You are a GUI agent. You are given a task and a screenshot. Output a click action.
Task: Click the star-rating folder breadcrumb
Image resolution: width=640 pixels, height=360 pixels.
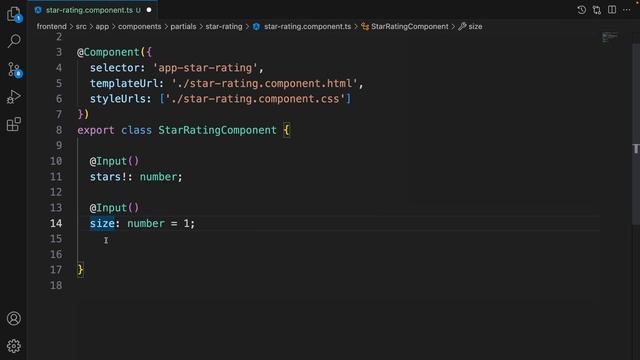224,27
